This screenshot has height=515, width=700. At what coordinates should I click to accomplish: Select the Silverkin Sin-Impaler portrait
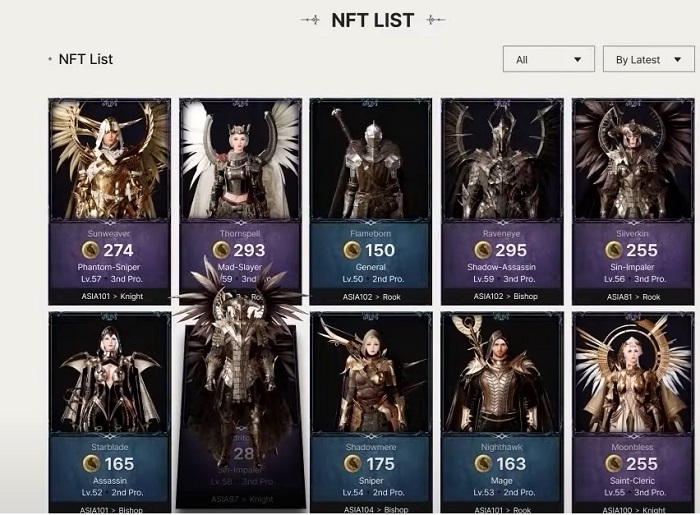point(632,160)
